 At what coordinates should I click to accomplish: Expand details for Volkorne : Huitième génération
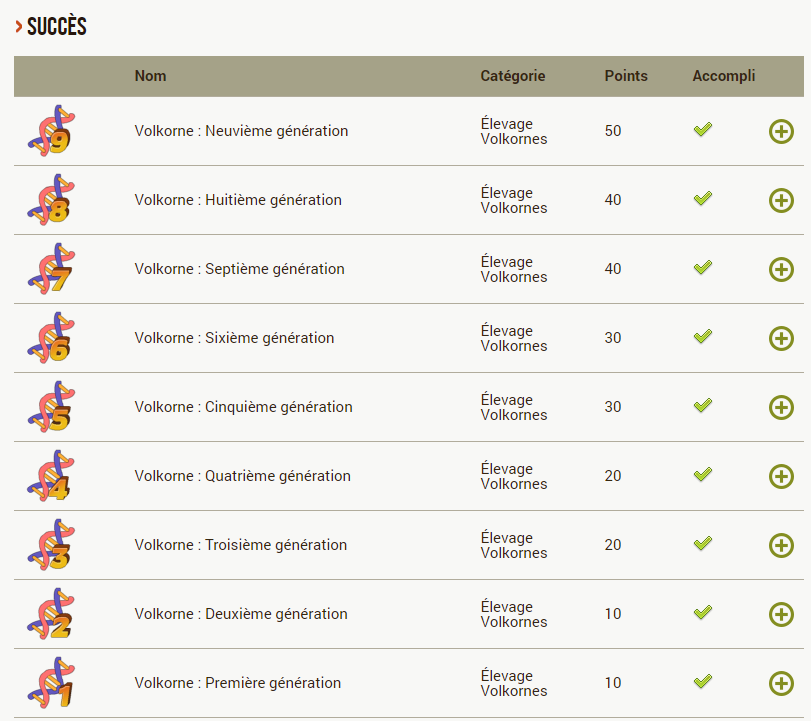[781, 200]
